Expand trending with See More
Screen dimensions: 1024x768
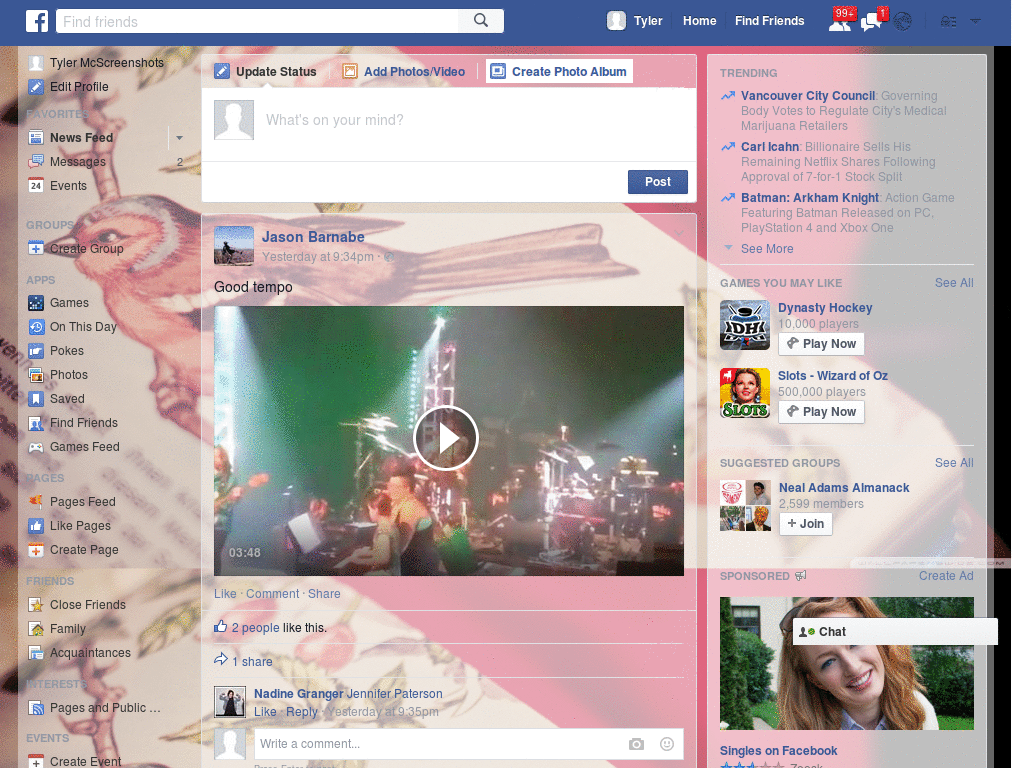(x=767, y=249)
